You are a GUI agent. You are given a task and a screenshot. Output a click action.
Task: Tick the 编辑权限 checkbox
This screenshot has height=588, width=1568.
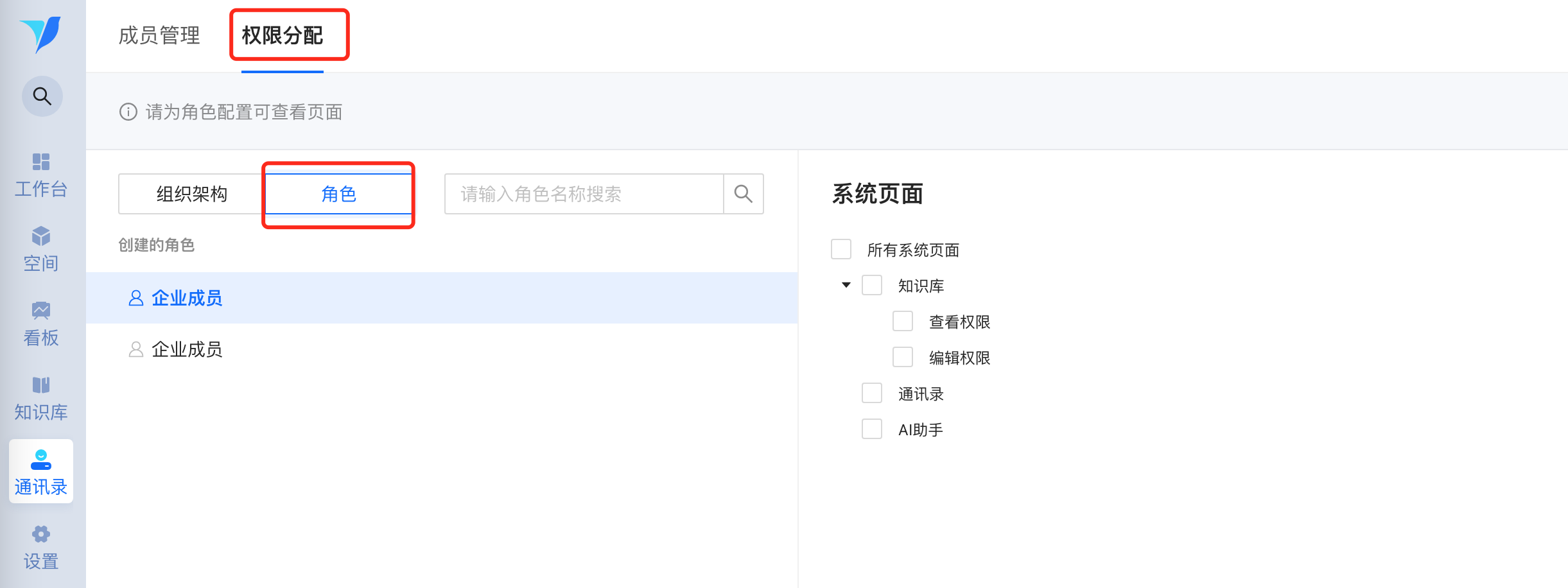pyautogui.click(x=903, y=357)
